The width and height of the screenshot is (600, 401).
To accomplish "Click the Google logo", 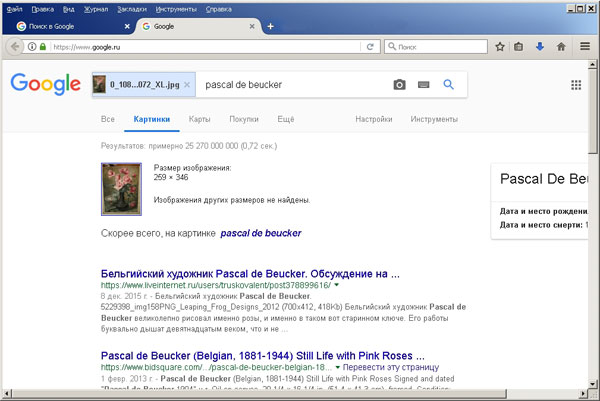I will tap(46, 84).
